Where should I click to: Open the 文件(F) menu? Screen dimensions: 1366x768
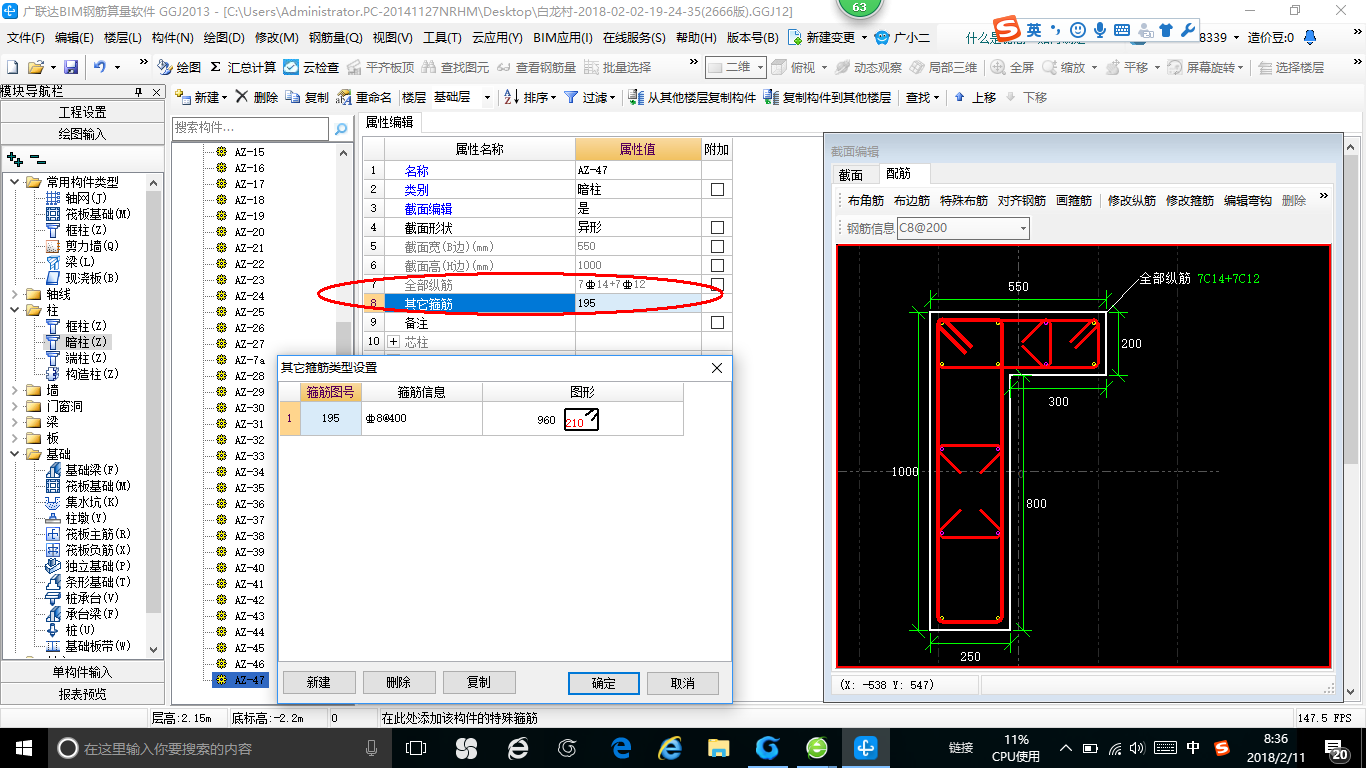pos(26,37)
